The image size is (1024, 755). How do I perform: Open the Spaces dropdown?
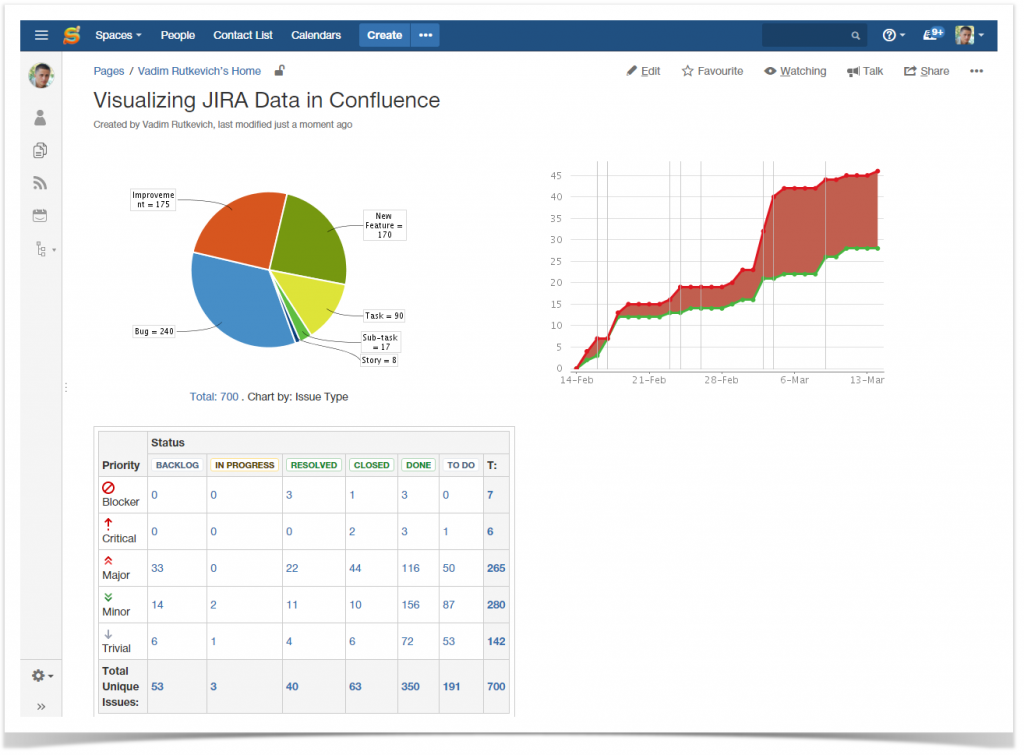pyautogui.click(x=118, y=34)
